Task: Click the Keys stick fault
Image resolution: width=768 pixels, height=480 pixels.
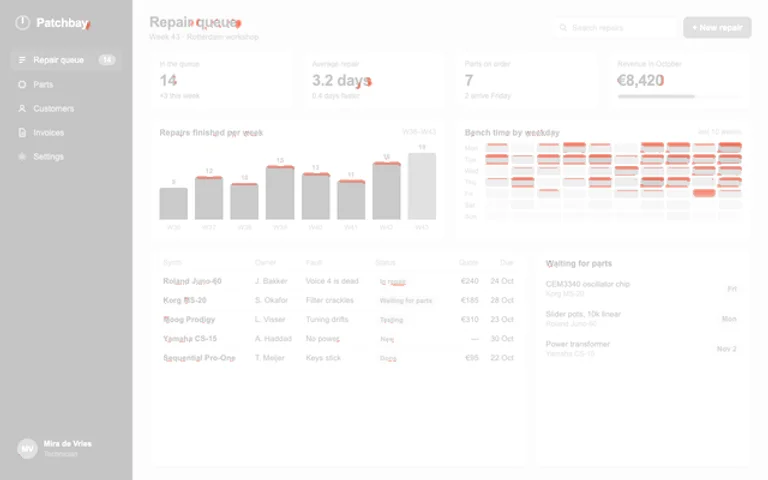Action: (x=323, y=358)
